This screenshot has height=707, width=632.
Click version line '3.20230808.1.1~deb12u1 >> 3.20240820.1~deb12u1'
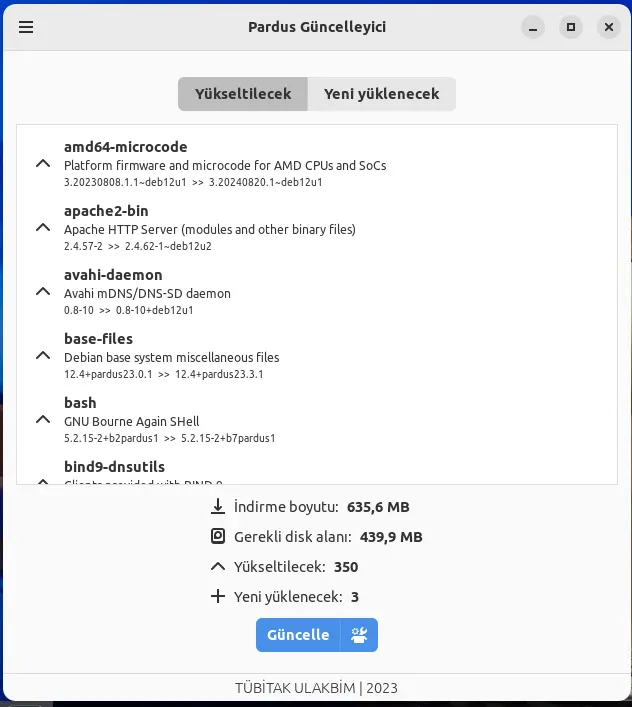[193, 183]
